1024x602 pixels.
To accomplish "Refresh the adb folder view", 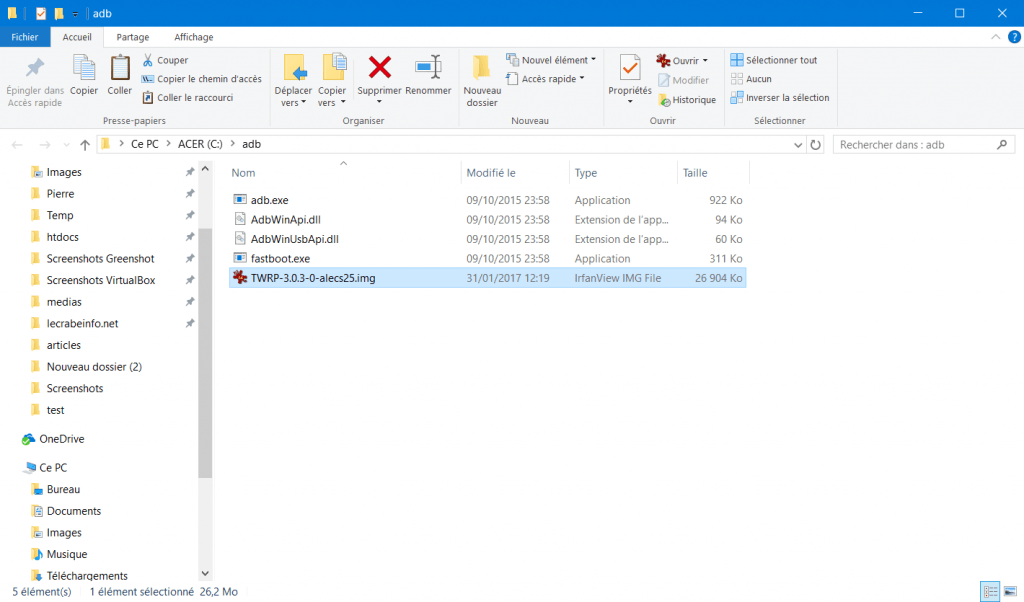I will 816,145.
